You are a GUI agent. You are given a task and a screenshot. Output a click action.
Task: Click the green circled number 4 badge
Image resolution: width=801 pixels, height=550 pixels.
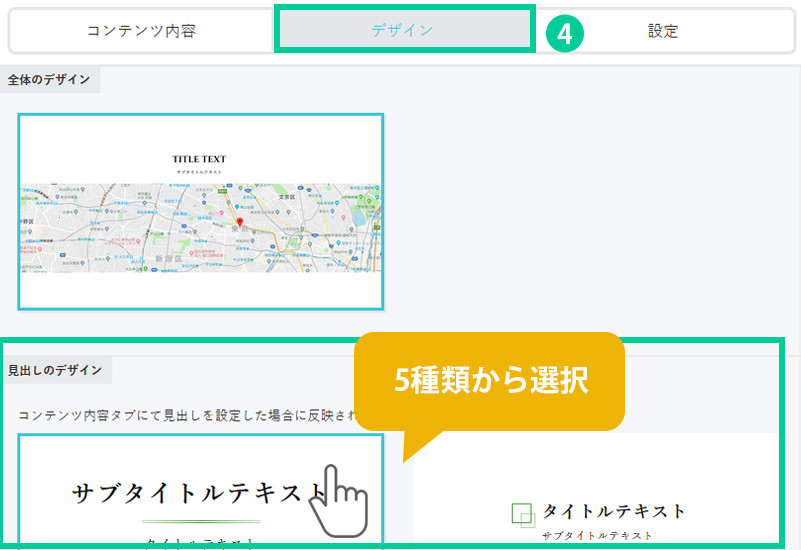tap(565, 33)
